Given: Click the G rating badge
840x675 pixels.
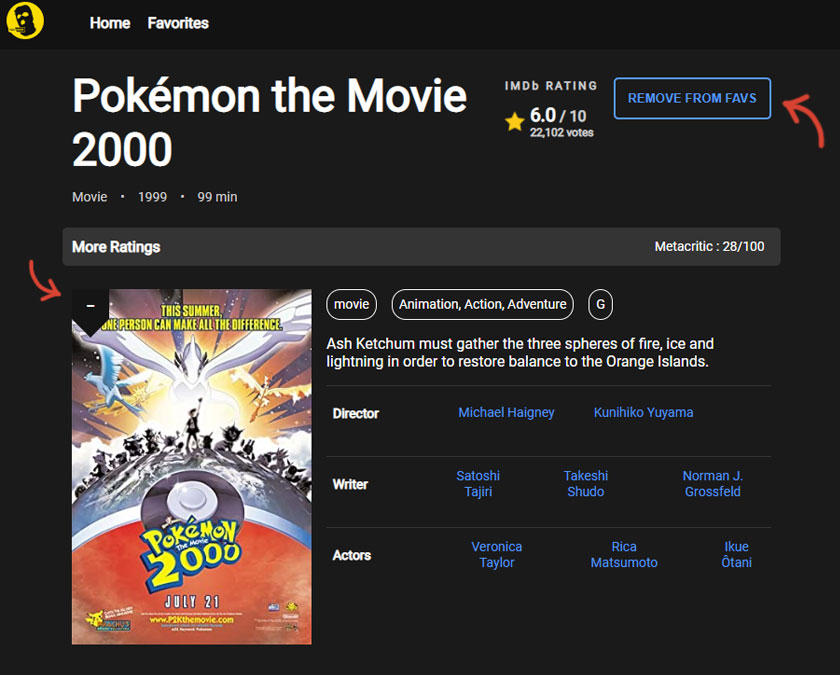Looking at the screenshot, I should click(600, 304).
